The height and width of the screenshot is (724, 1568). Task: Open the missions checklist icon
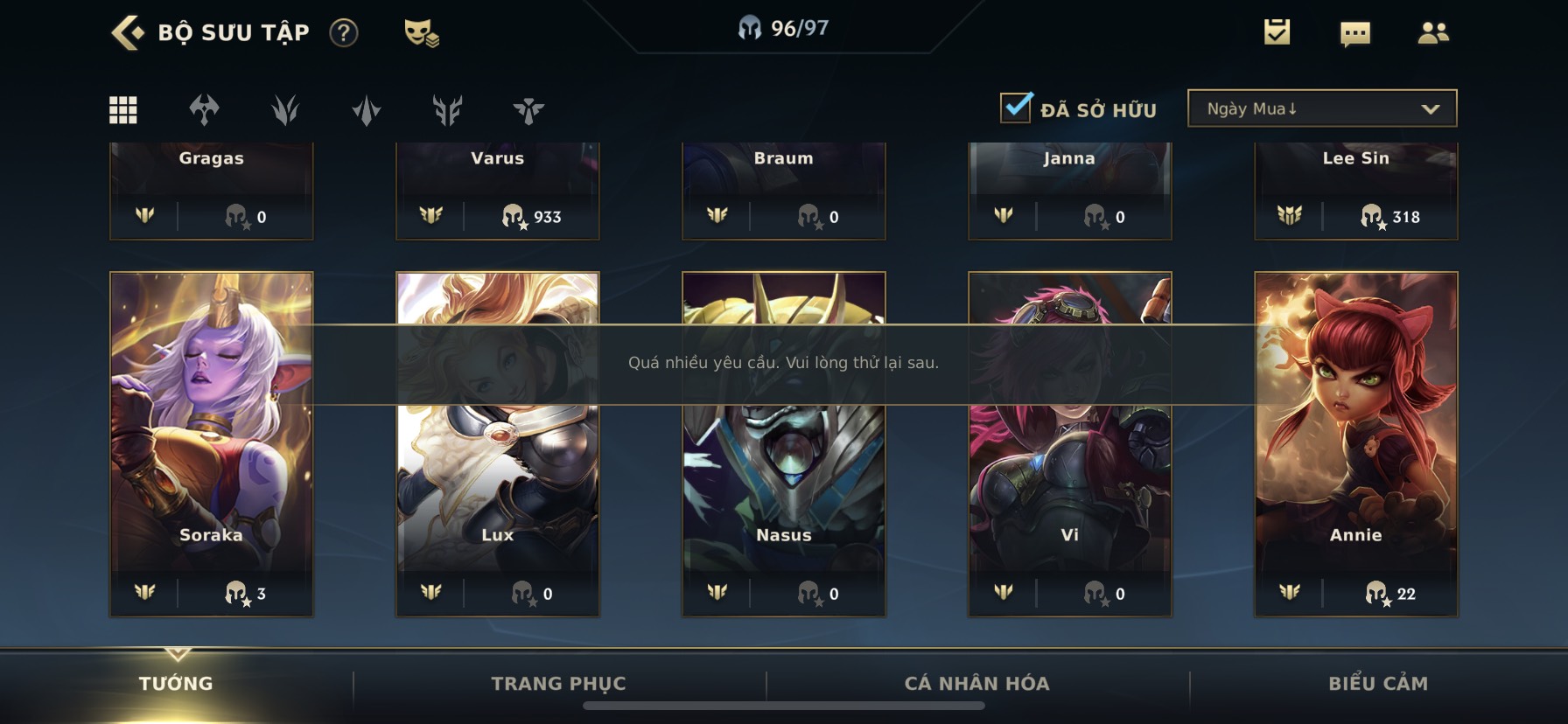coord(1277,32)
